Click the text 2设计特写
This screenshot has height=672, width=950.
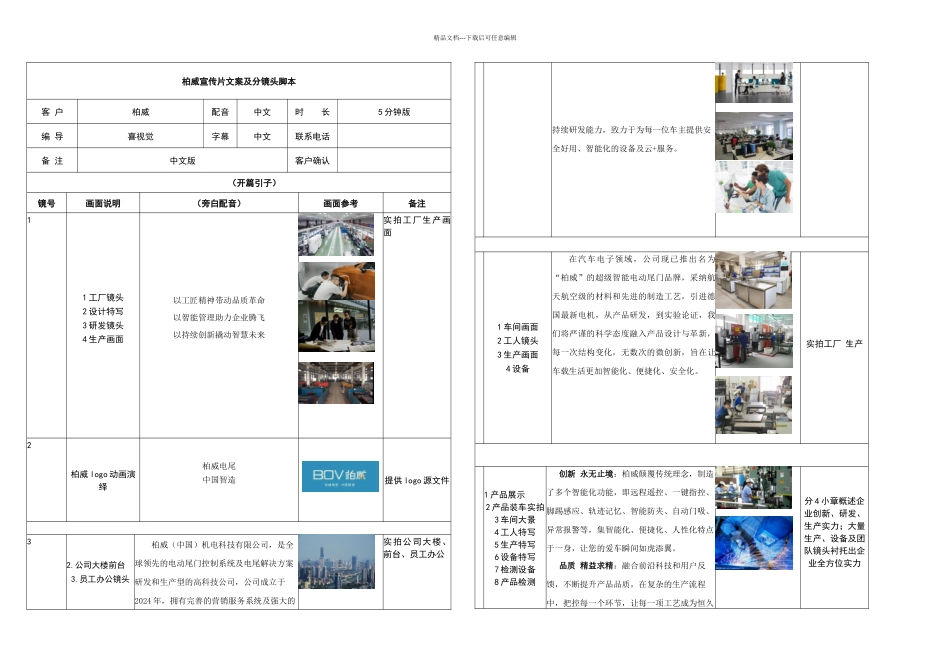[x=103, y=311]
